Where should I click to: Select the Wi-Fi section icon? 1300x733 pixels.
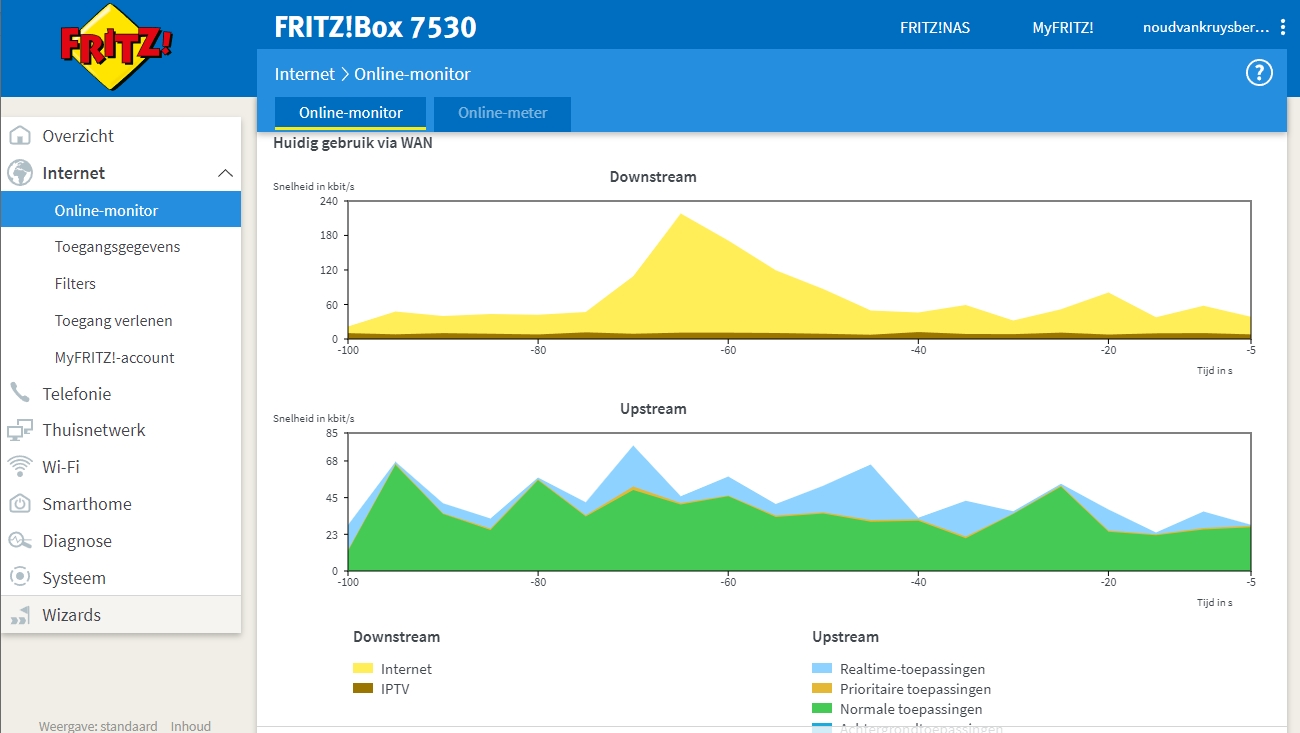(20, 466)
